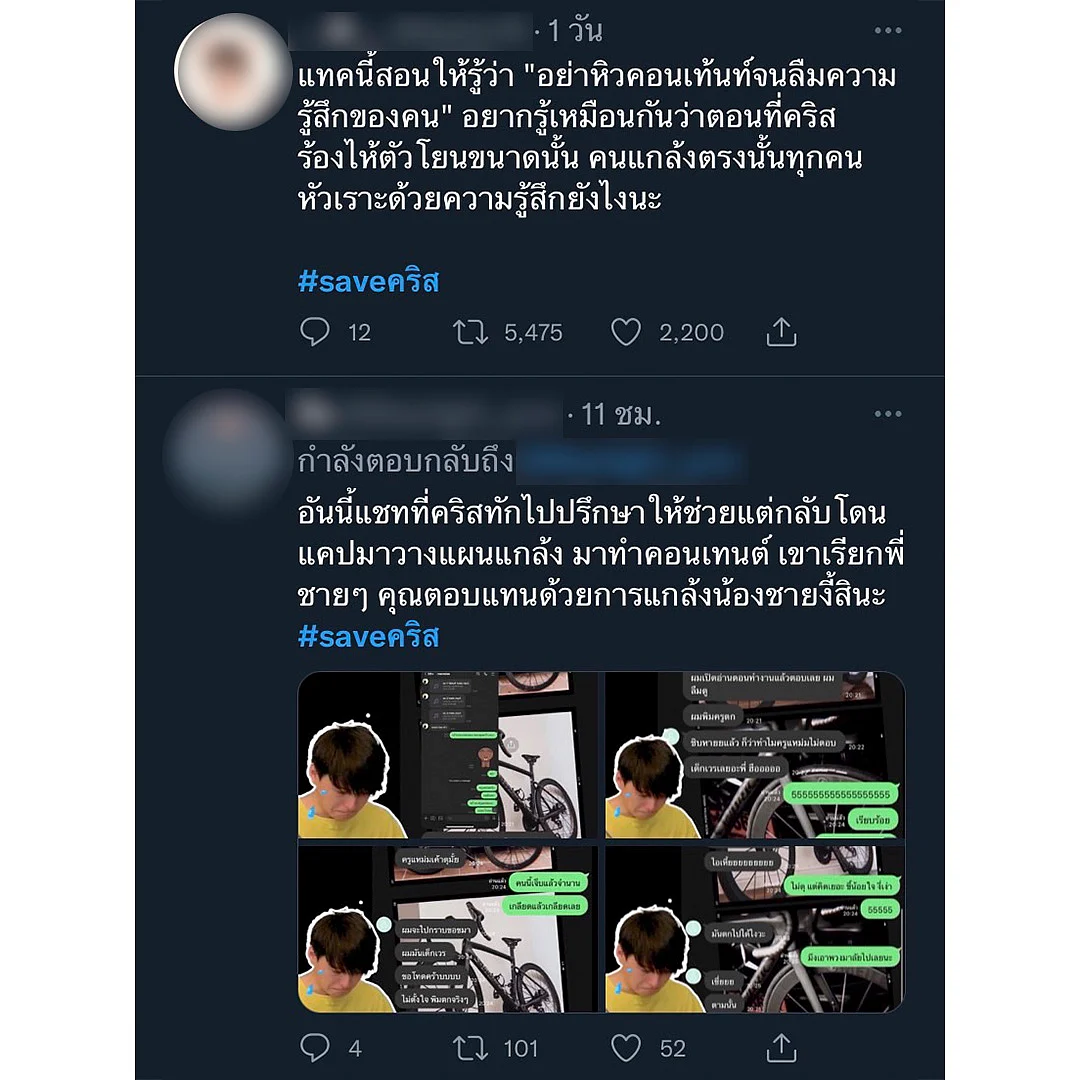The height and width of the screenshot is (1080, 1080).
Task: Open bottom-right chat screenshot thumbnail
Action: point(755,929)
